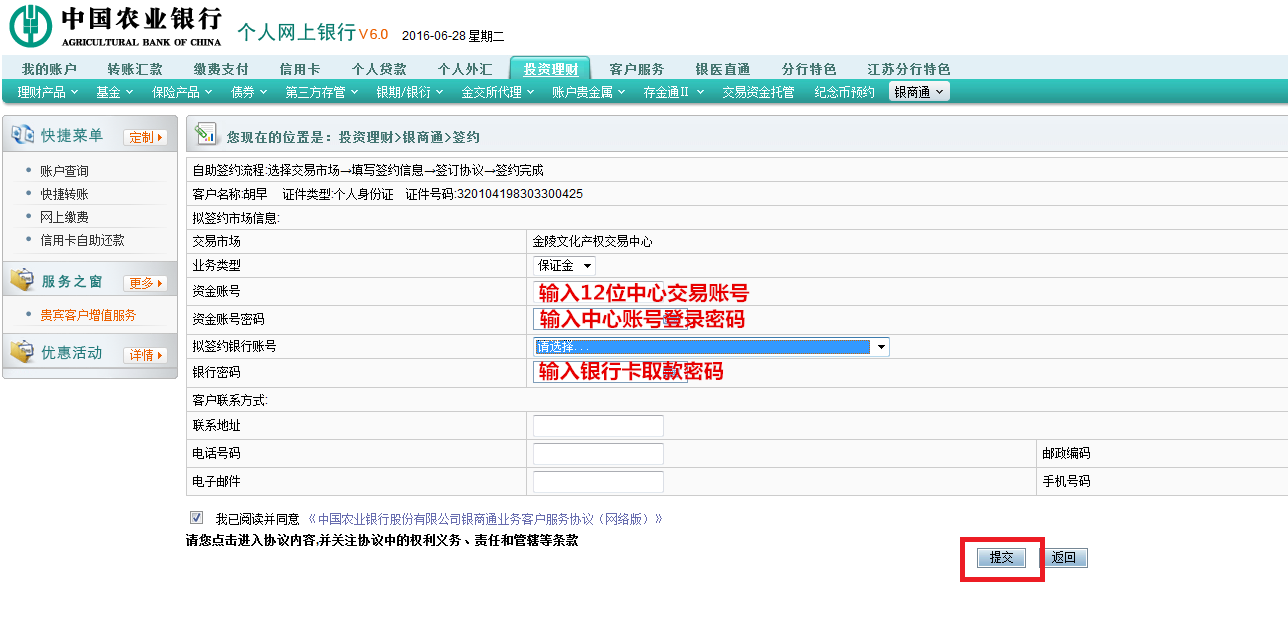
Task: Open the 个人外汇 tab
Action: [465, 69]
